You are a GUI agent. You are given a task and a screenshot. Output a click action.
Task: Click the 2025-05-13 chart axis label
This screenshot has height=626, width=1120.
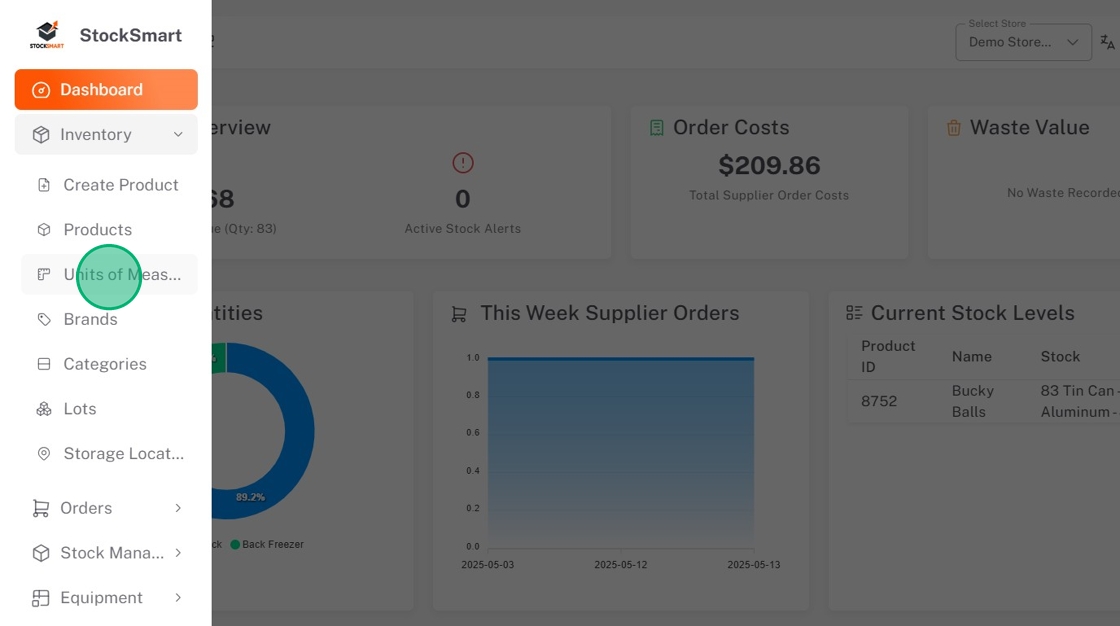[x=754, y=565]
